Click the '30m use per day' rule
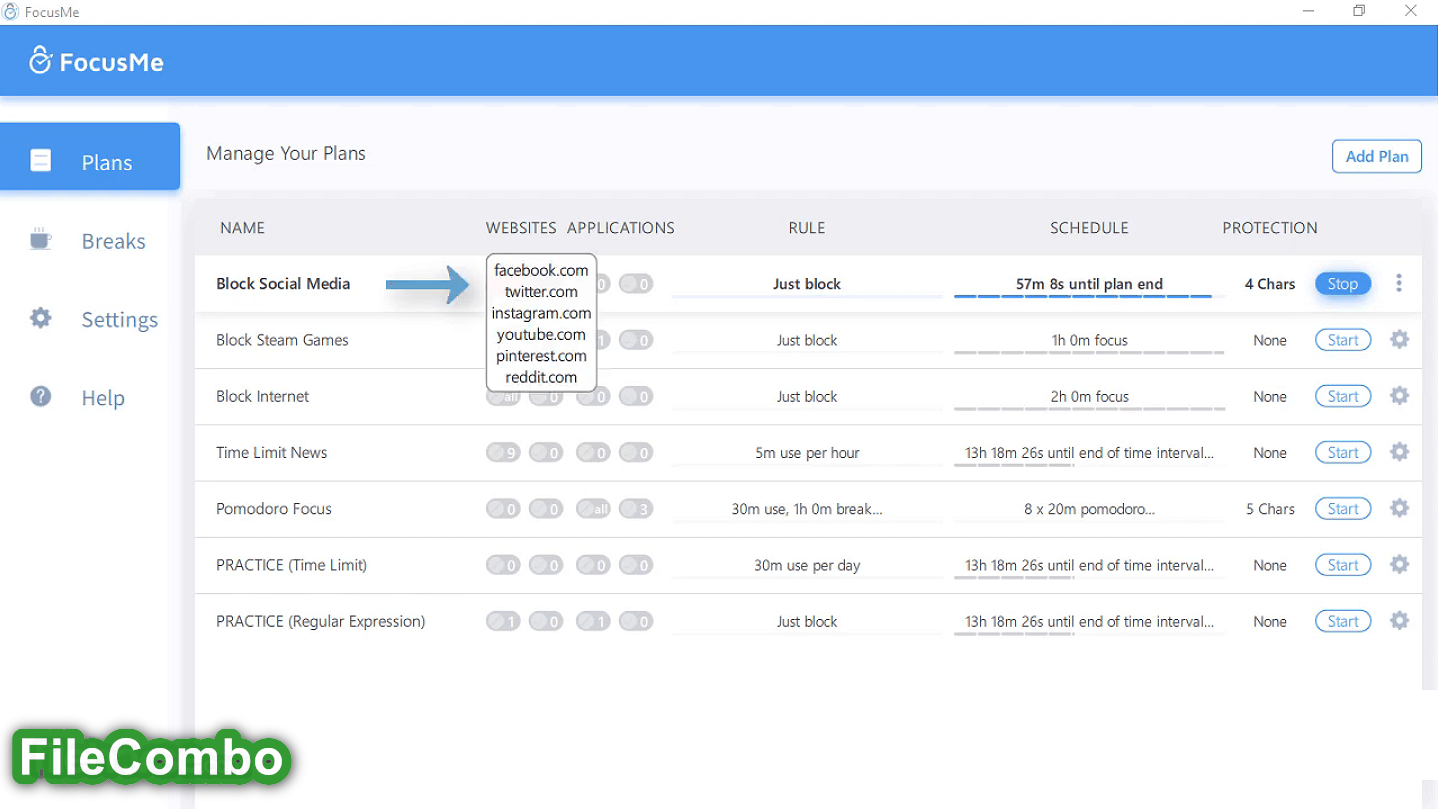The width and height of the screenshot is (1439, 809). coord(807,565)
